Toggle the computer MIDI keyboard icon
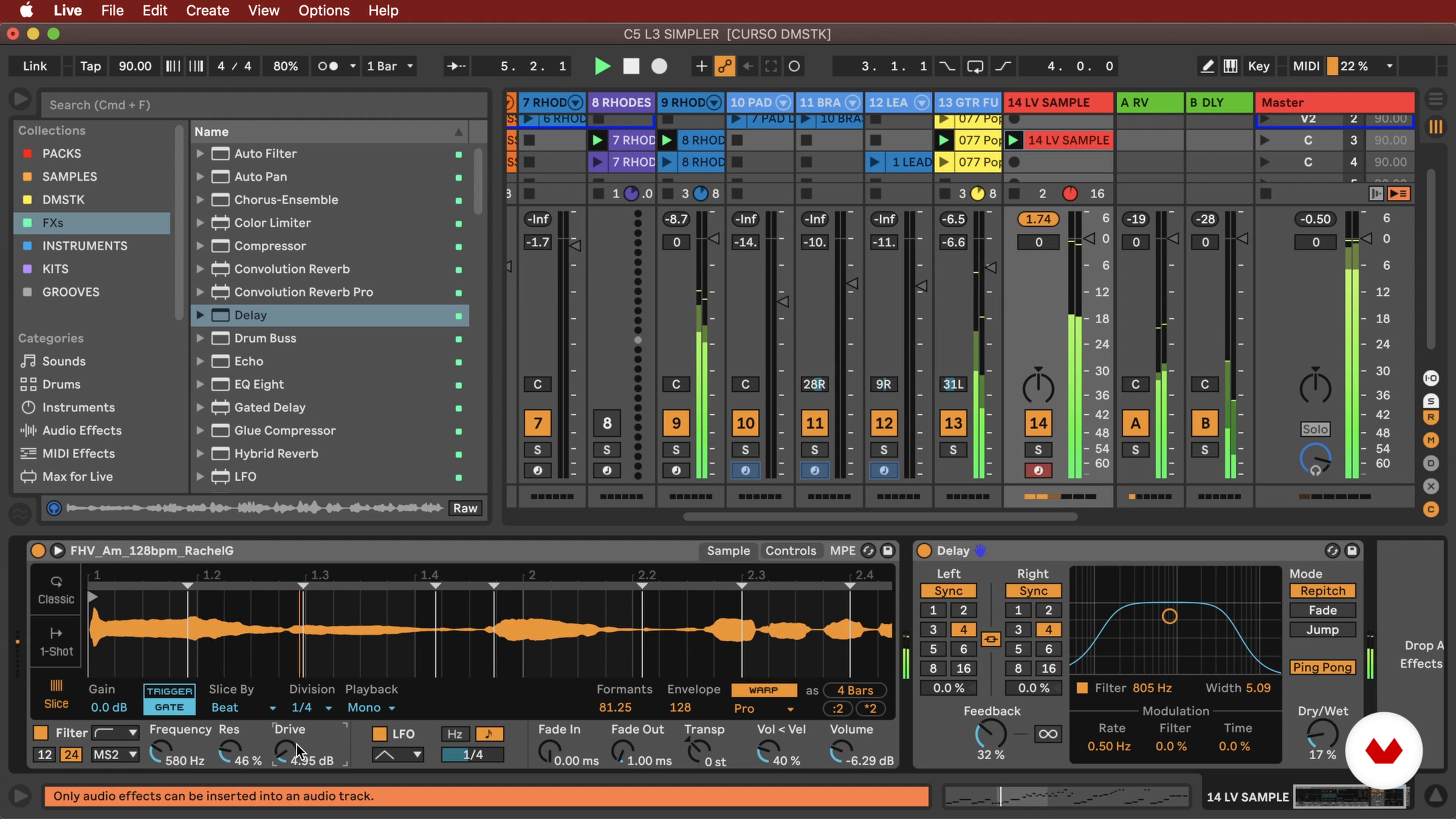Image resolution: width=1456 pixels, height=819 pixels. 1230,66
